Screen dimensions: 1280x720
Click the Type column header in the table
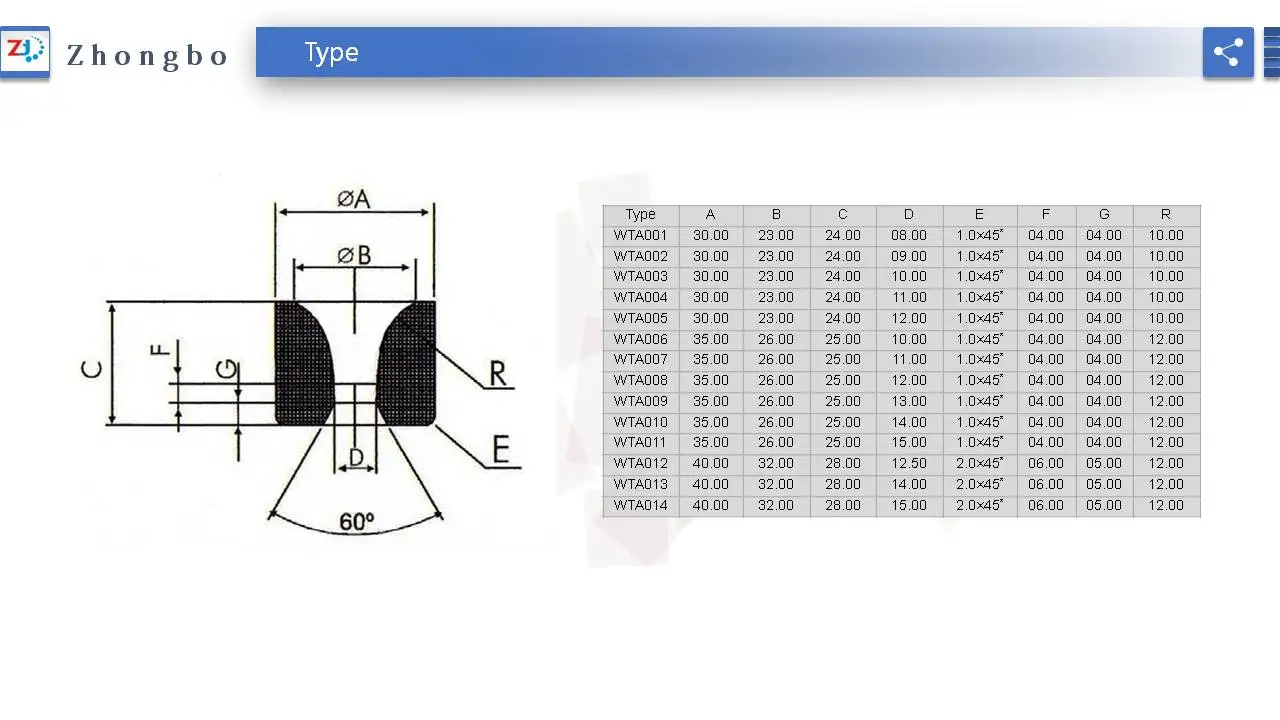point(640,214)
